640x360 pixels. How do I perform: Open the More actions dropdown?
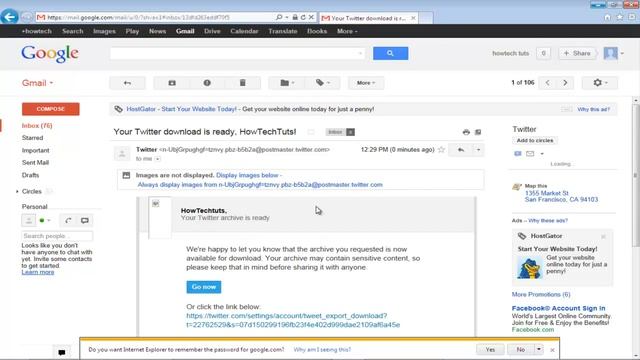pyautogui.click(x=366, y=83)
